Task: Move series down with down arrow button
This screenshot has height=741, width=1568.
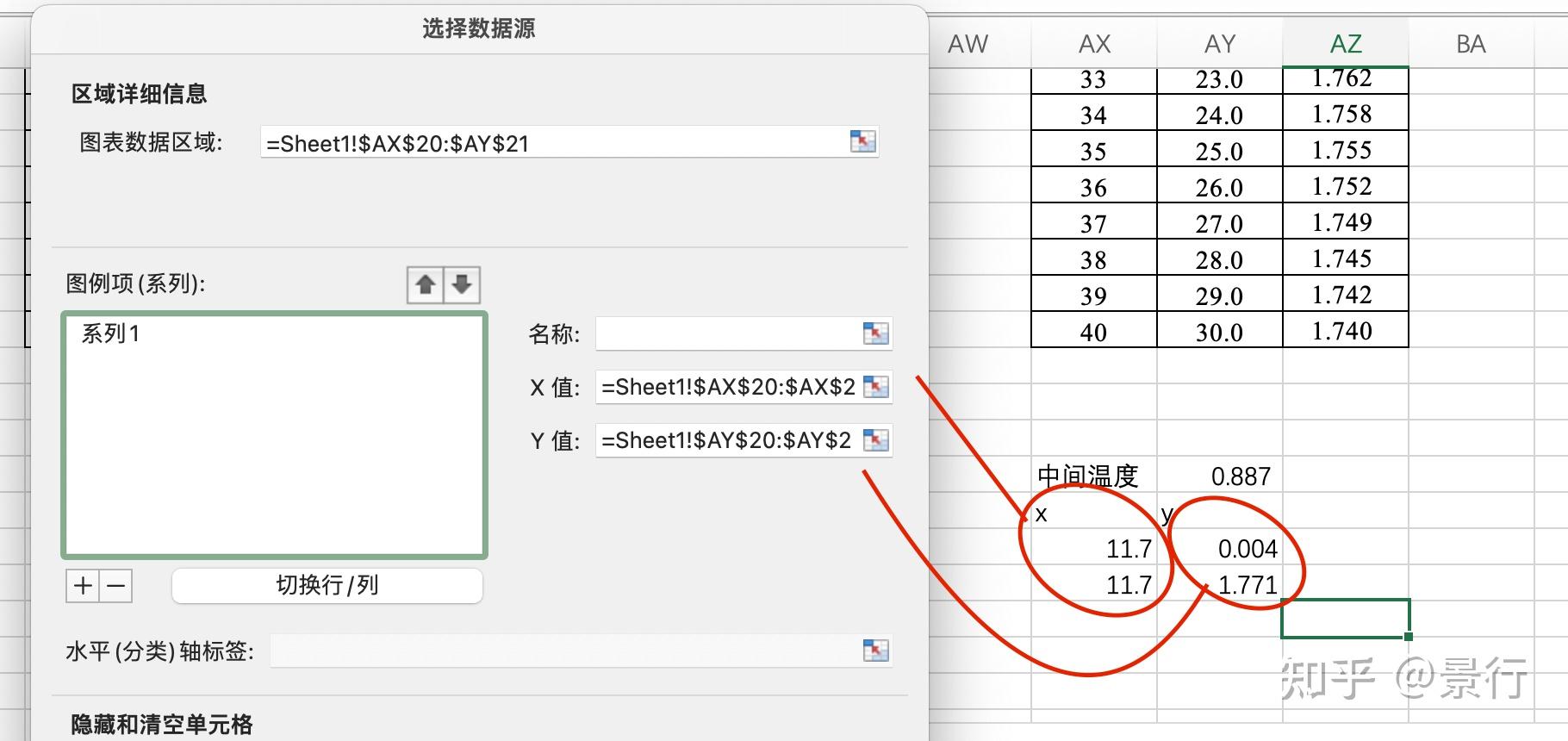Action: click(x=462, y=284)
